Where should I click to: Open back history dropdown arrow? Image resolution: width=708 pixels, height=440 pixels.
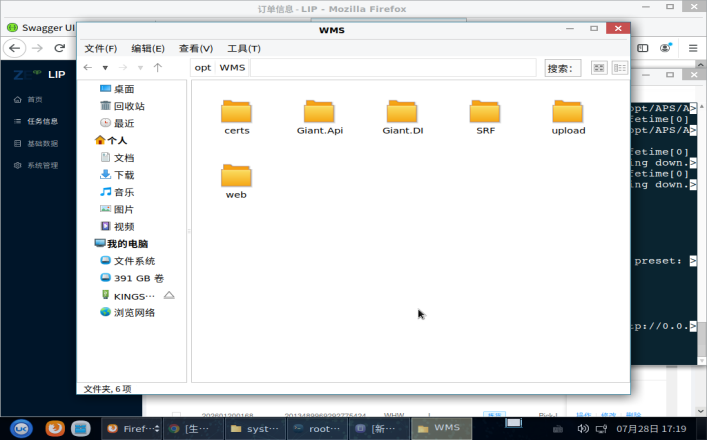(105, 68)
